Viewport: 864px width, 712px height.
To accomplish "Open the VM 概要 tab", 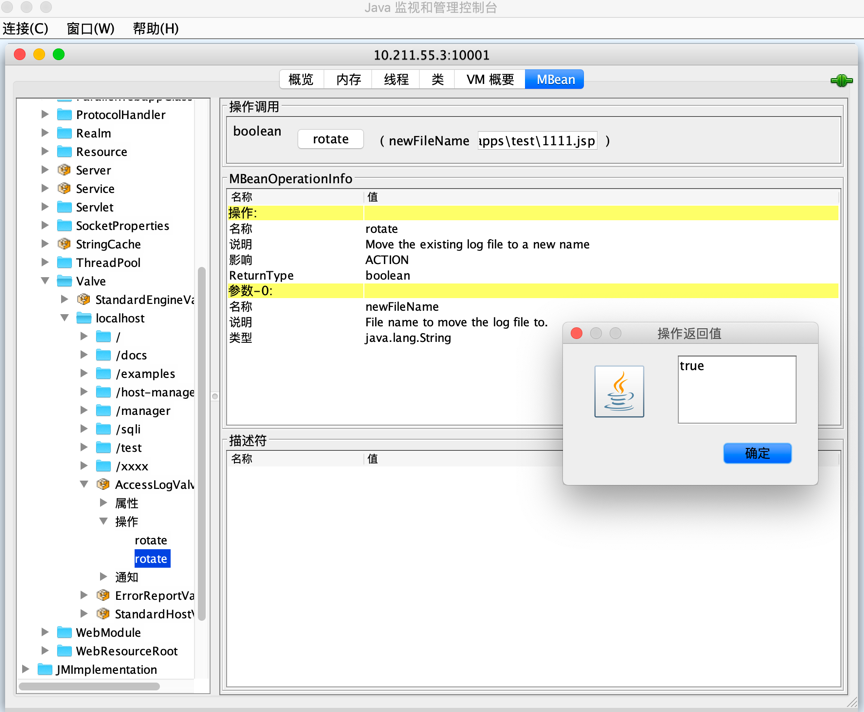I will 490,80.
